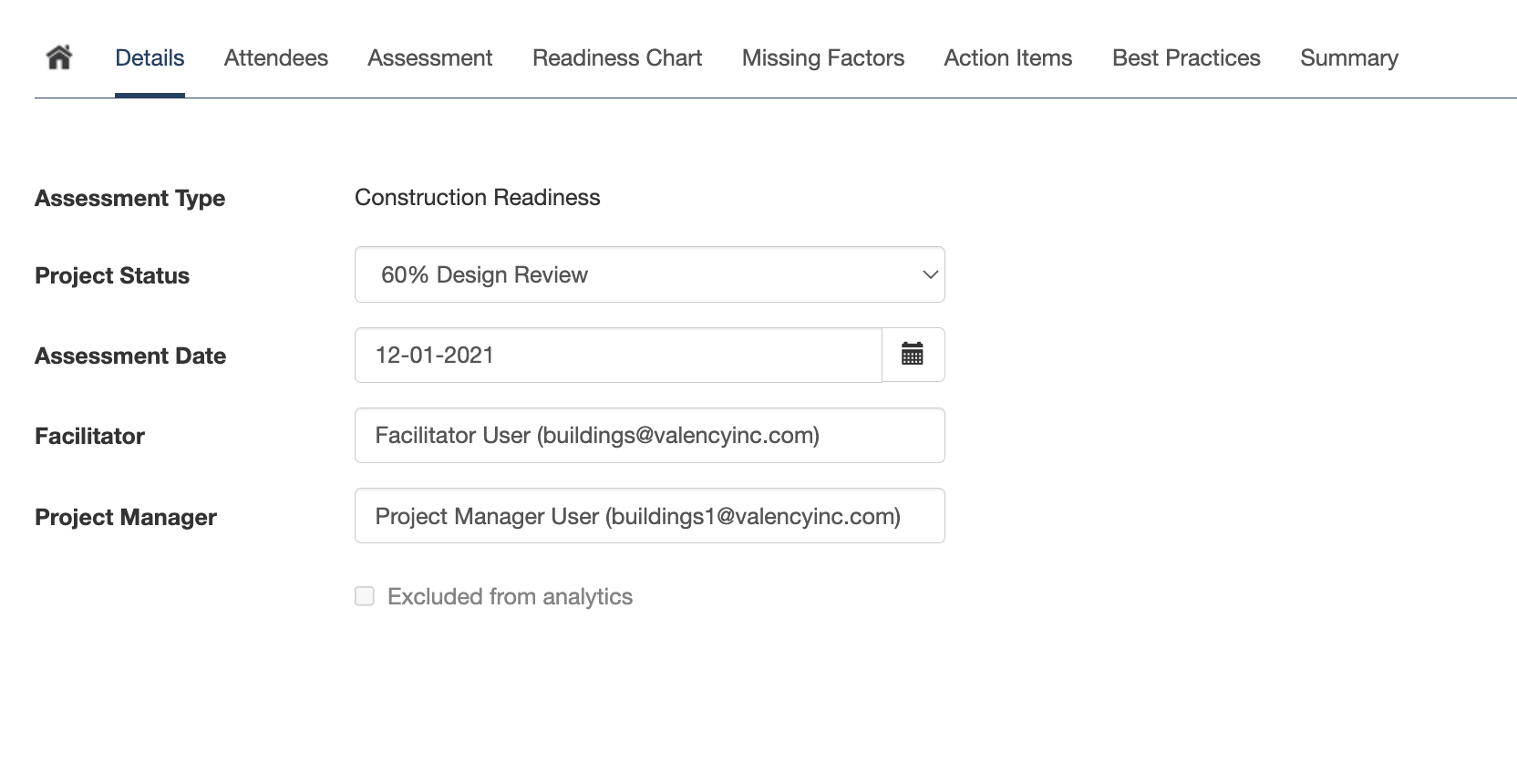Select the Details tab
Screen dimensions: 1517x784
pyautogui.click(x=150, y=57)
